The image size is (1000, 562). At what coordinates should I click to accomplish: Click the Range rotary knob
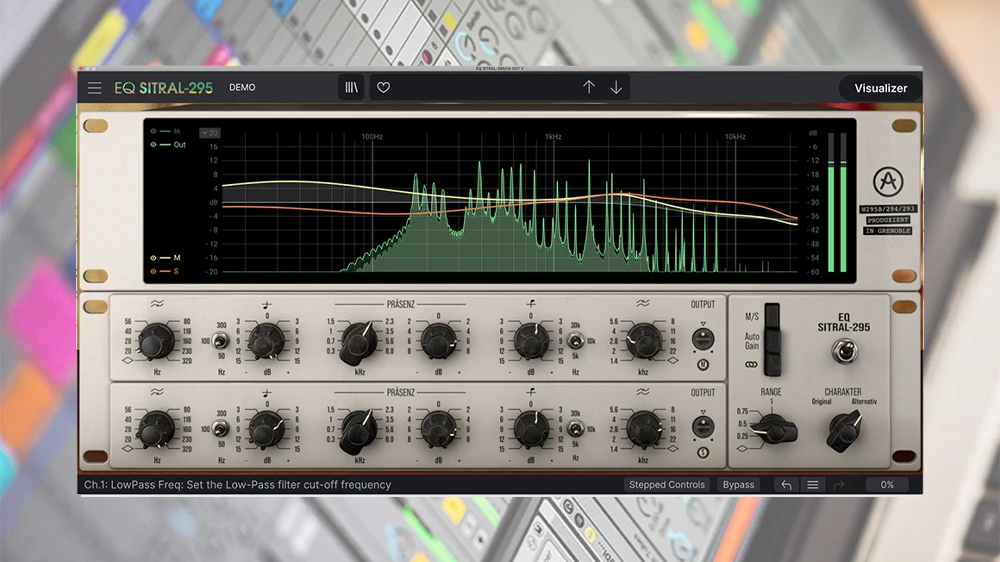click(776, 430)
